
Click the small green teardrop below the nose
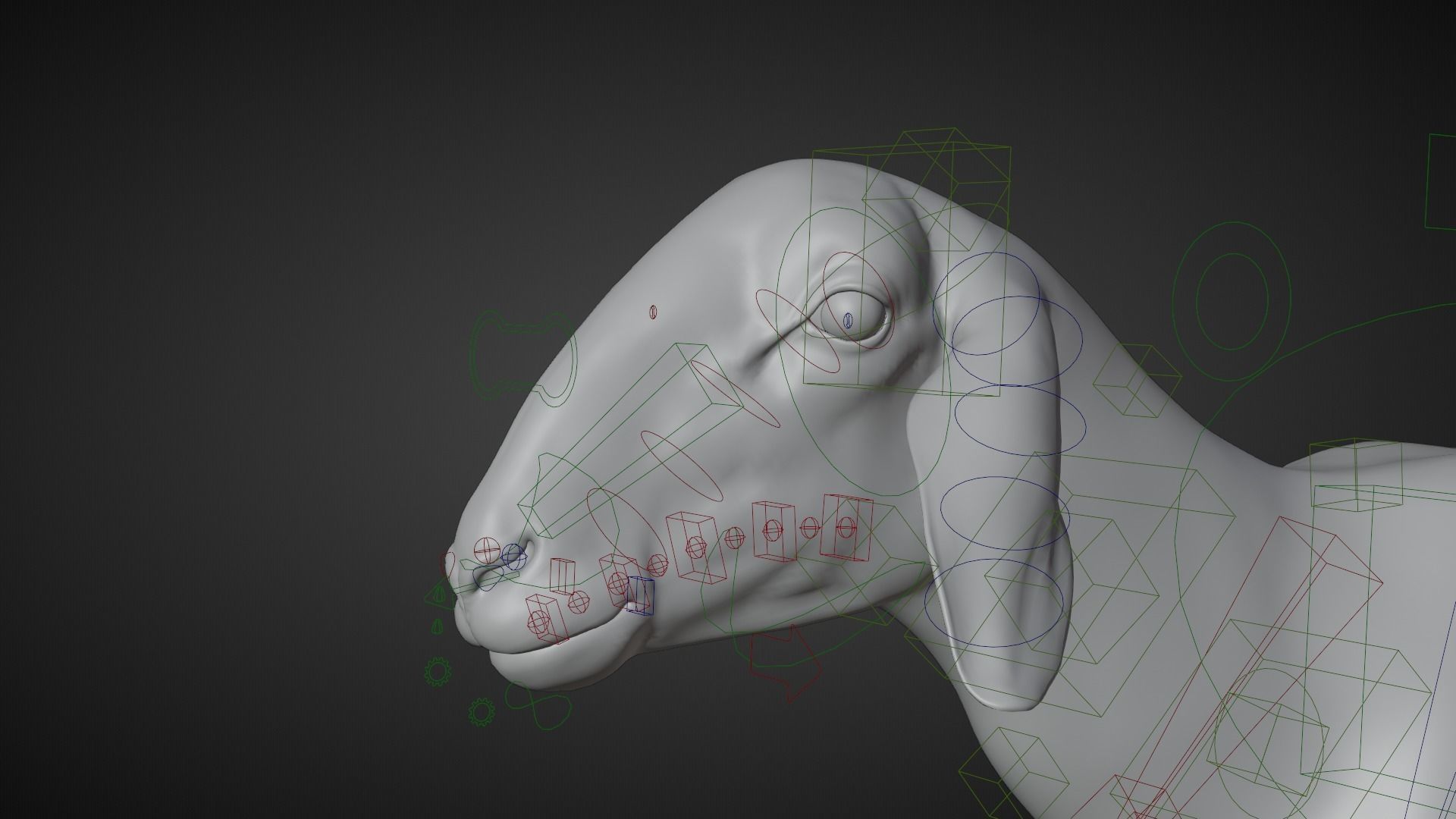(x=437, y=626)
